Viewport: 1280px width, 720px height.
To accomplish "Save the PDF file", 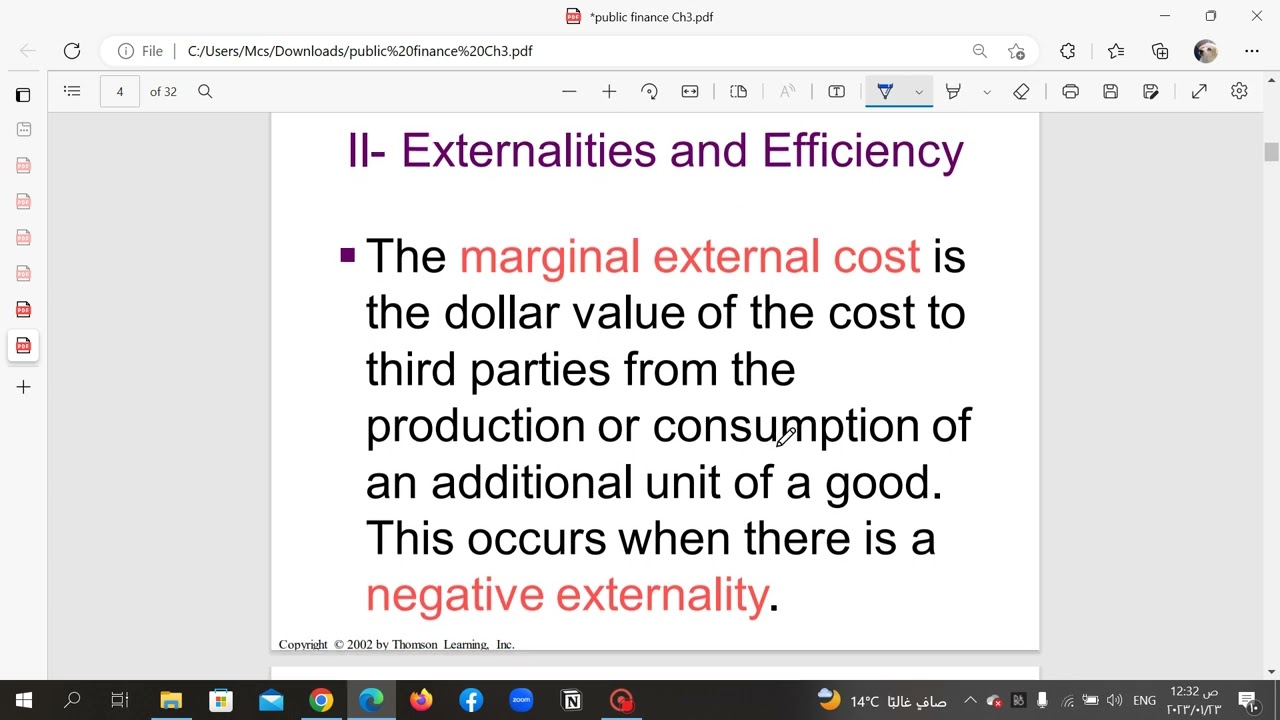I will tap(1110, 91).
